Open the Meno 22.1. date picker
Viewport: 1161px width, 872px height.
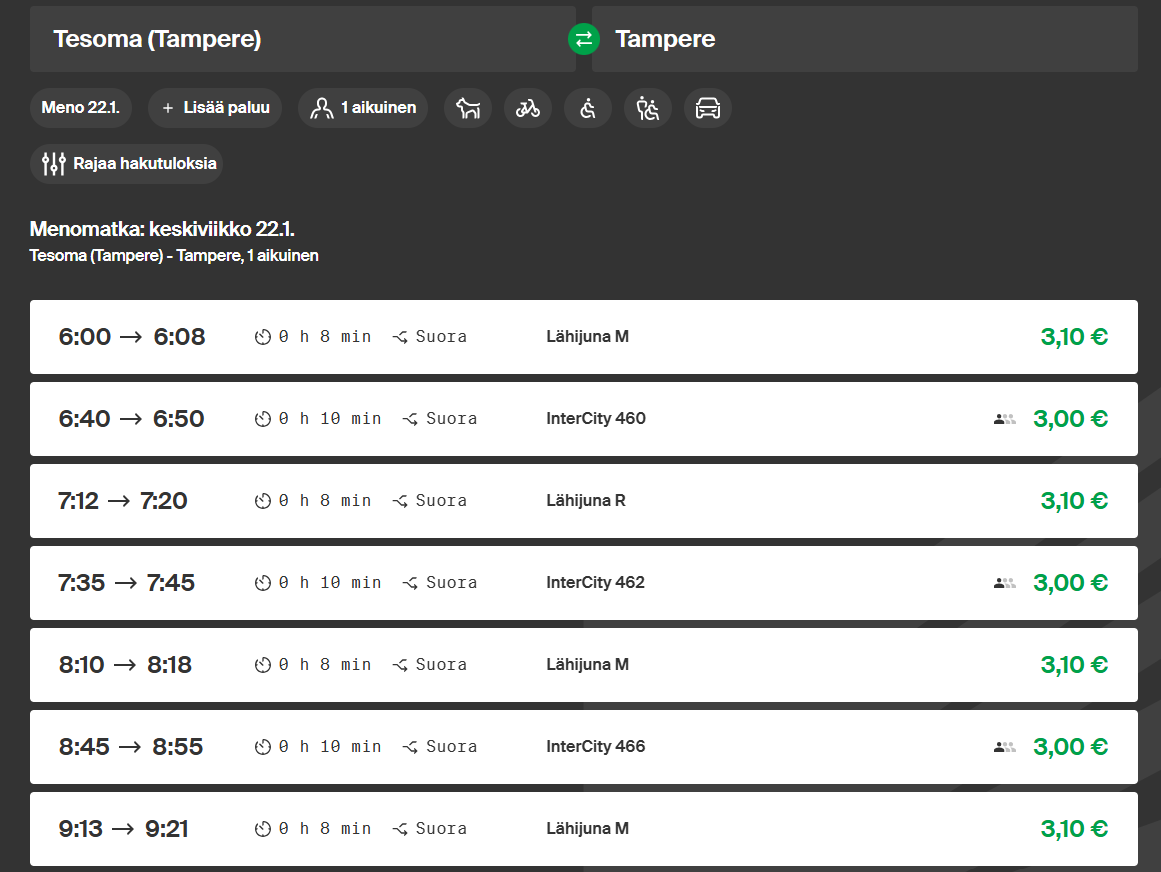[80, 108]
